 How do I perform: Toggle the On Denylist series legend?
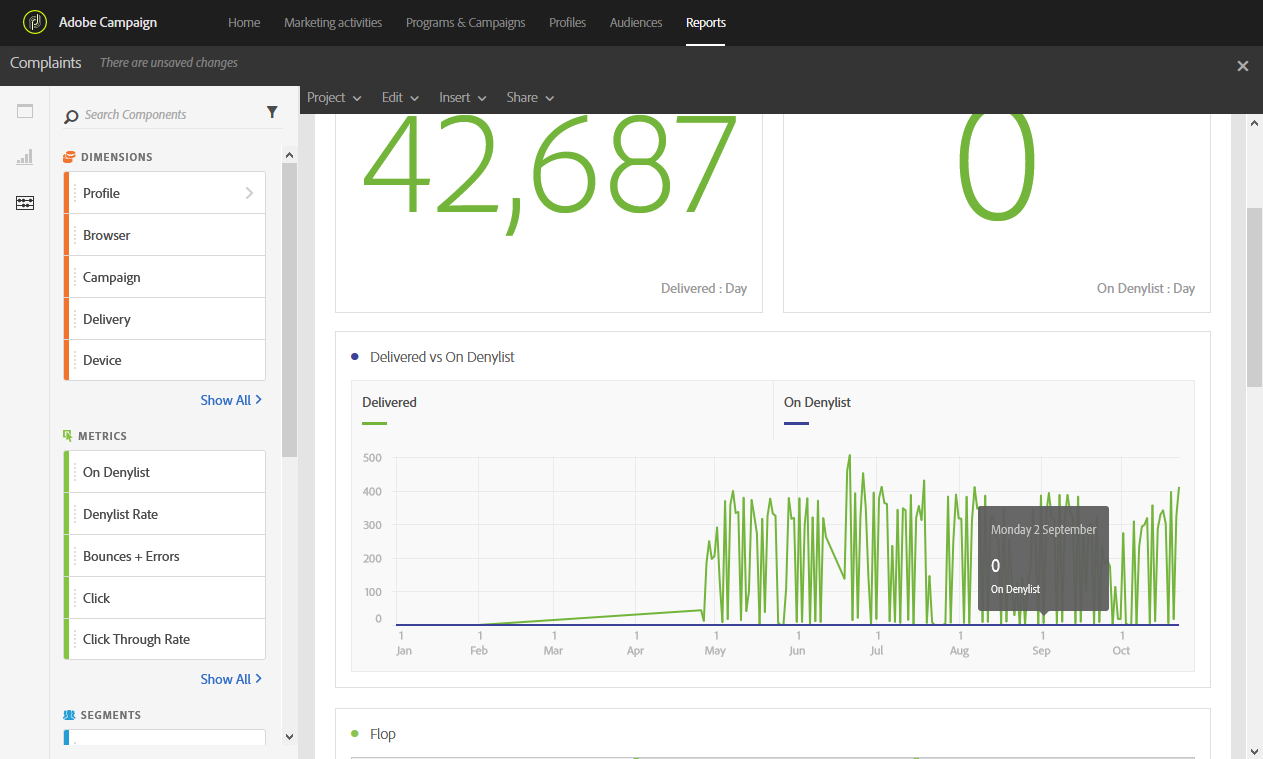coord(817,403)
